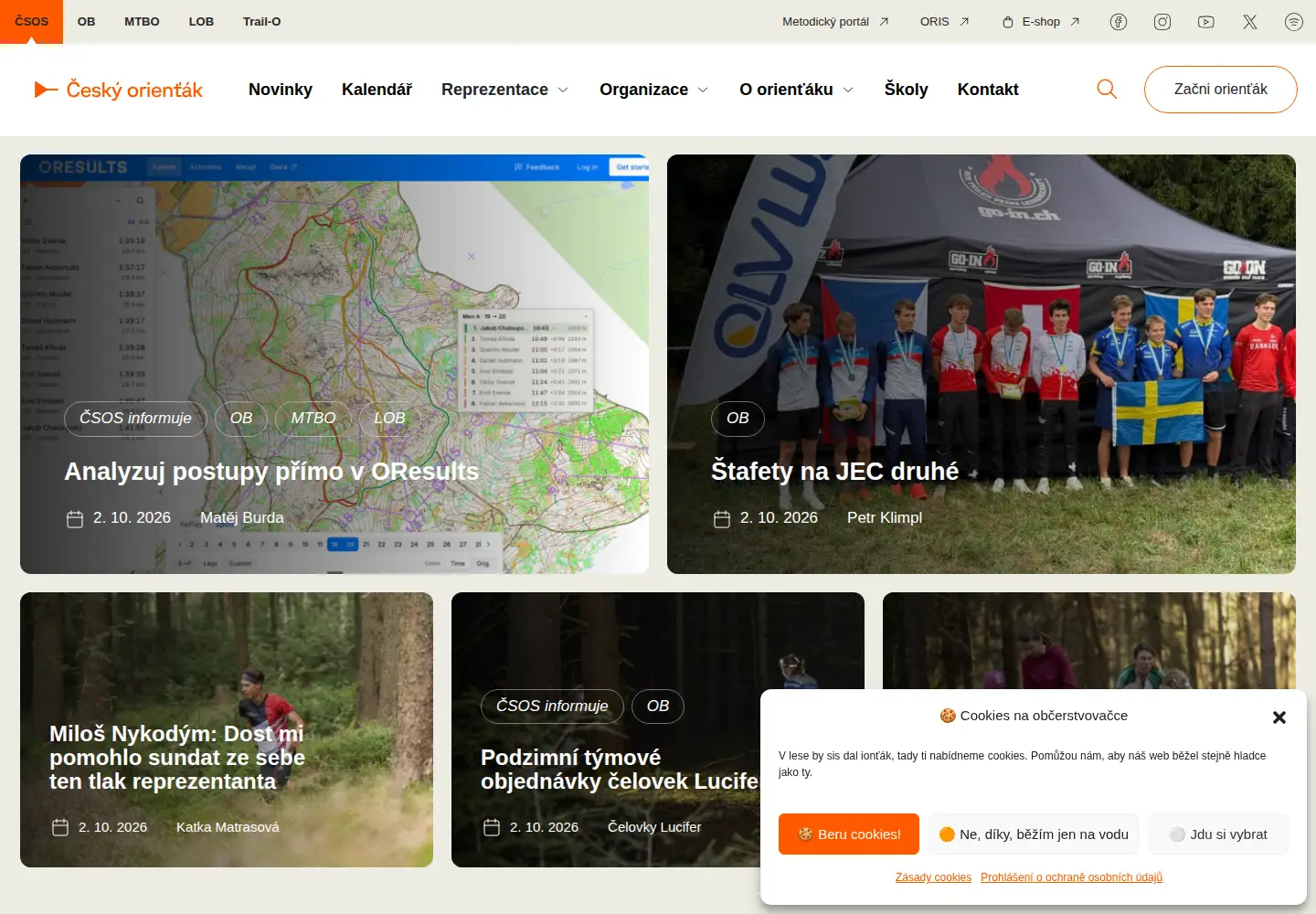Select ČSOS informuje tag on Podzimní article
The width and height of the screenshot is (1316, 914).
coord(552,707)
